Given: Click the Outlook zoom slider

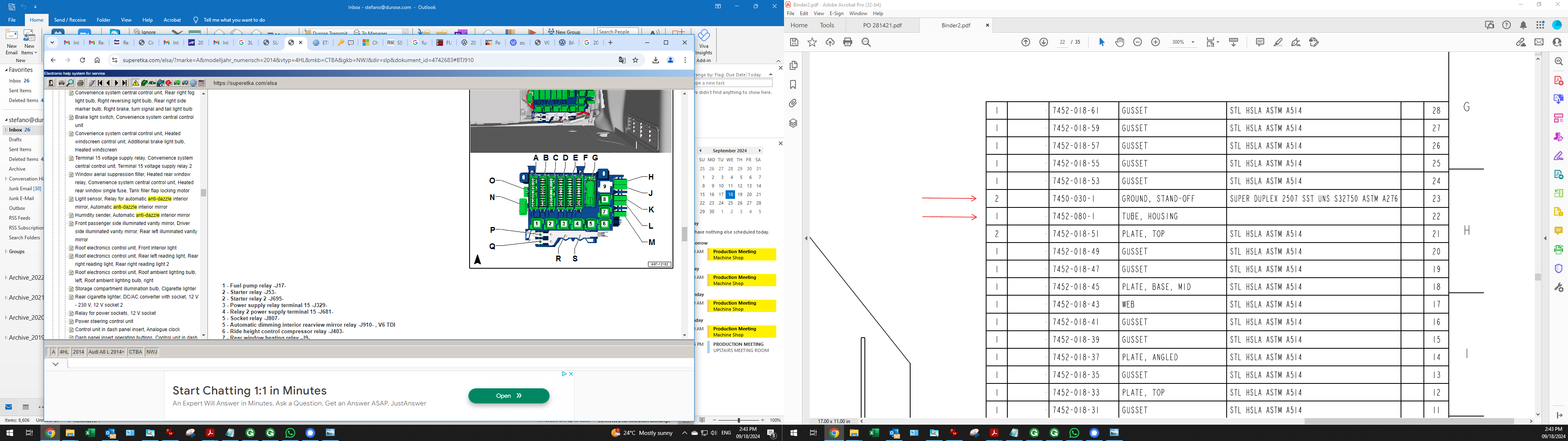Looking at the screenshot, I should click(x=739, y=420).
